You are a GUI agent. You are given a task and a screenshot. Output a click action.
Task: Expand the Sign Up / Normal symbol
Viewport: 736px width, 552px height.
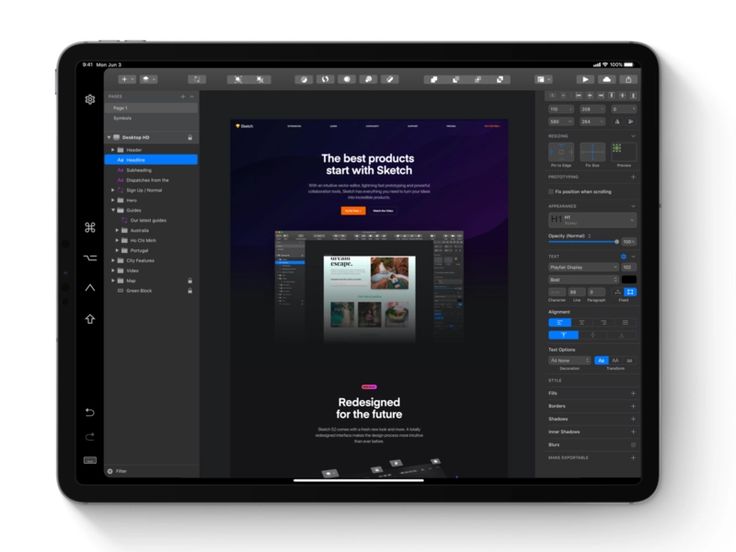coord(113,190)
